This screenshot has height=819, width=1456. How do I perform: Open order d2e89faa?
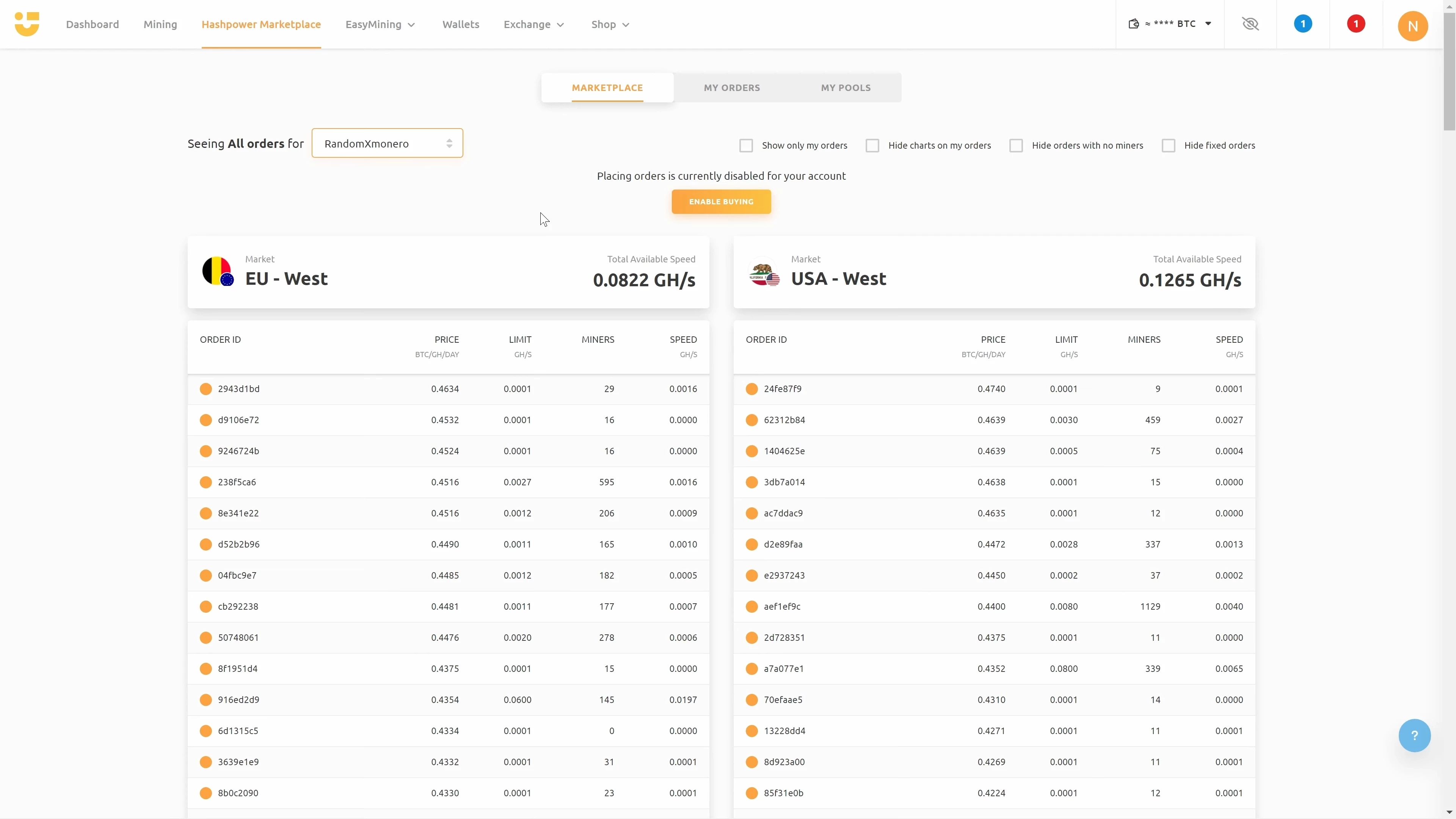pos(994,544)
